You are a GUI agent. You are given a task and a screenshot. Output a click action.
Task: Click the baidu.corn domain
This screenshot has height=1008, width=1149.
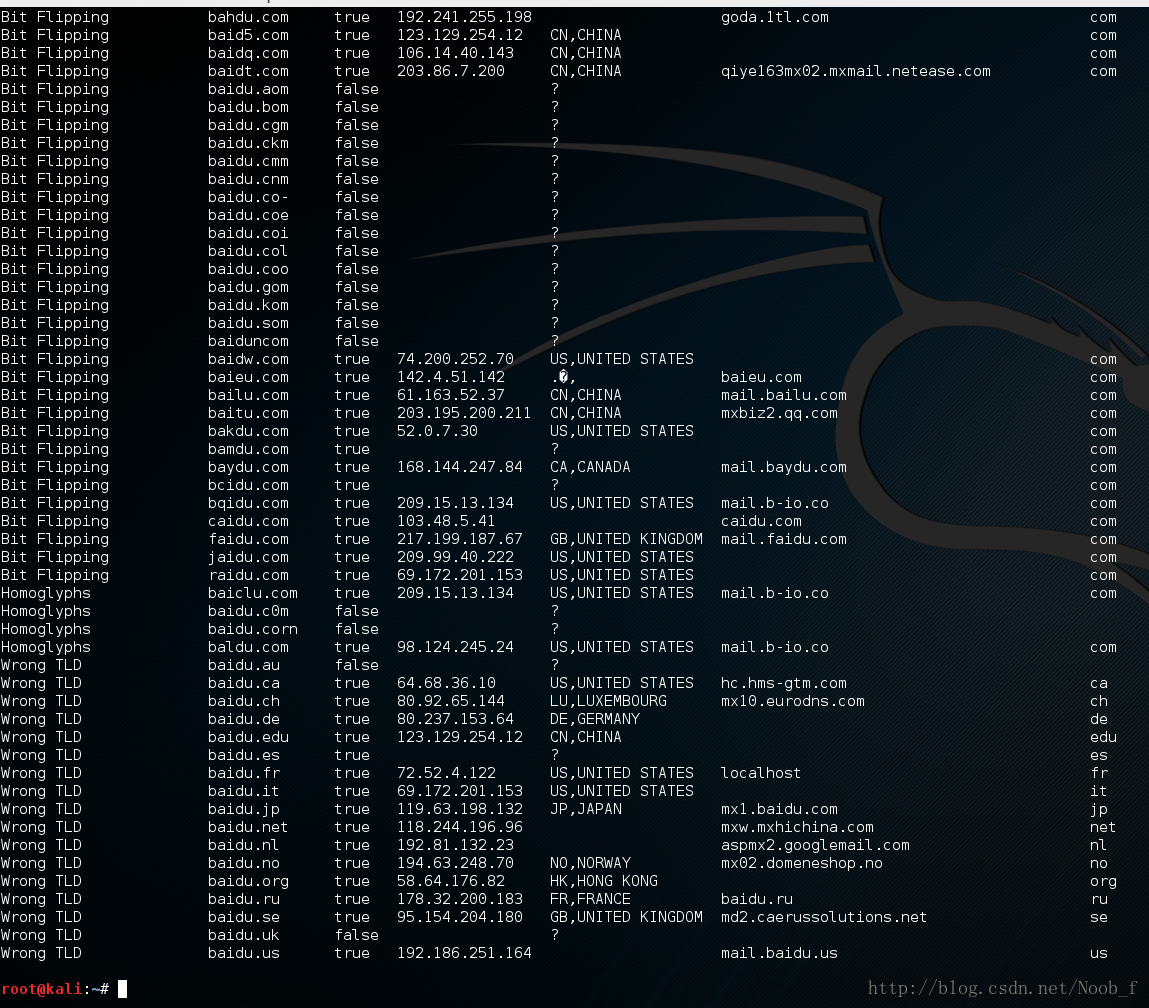(252, 629)
